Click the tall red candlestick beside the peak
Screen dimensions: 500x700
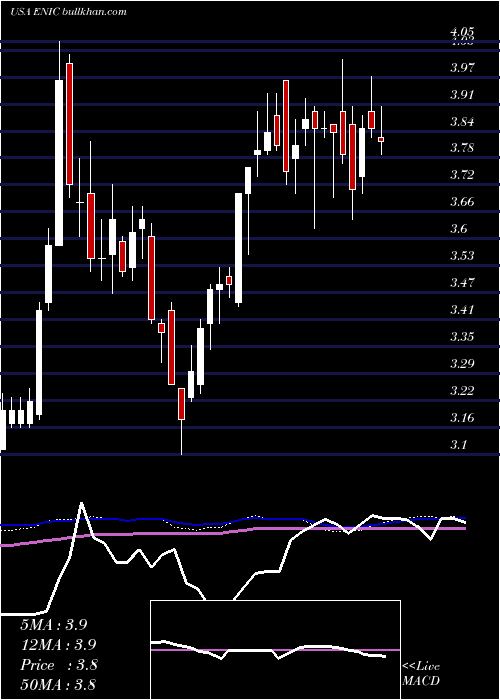click(69, 124)
